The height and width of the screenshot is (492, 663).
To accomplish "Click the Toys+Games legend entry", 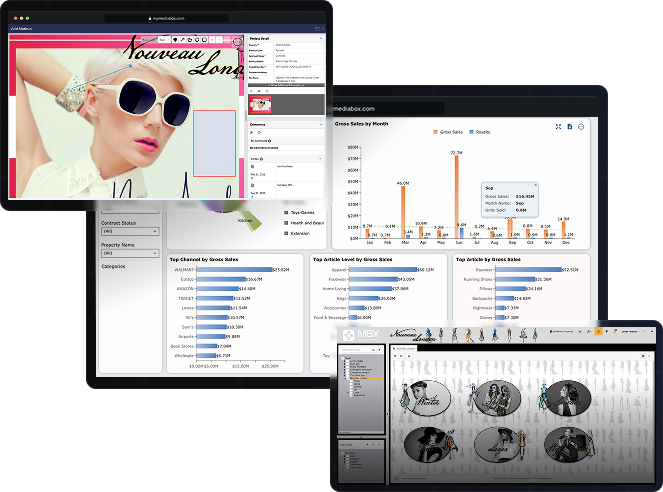I will tap(299, 213).
